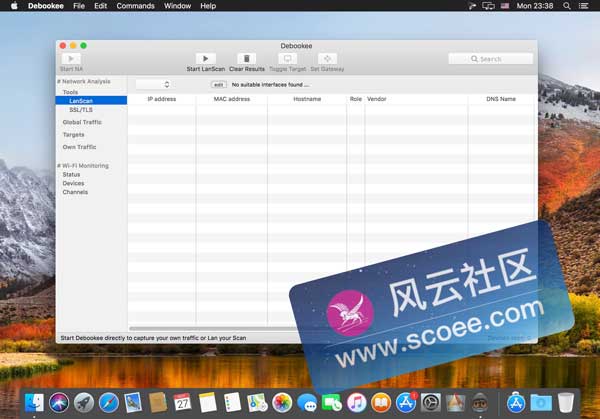Click the magnifier icon in Debookee search field
The image size is (600, 419).
click(x=474, y=59)
